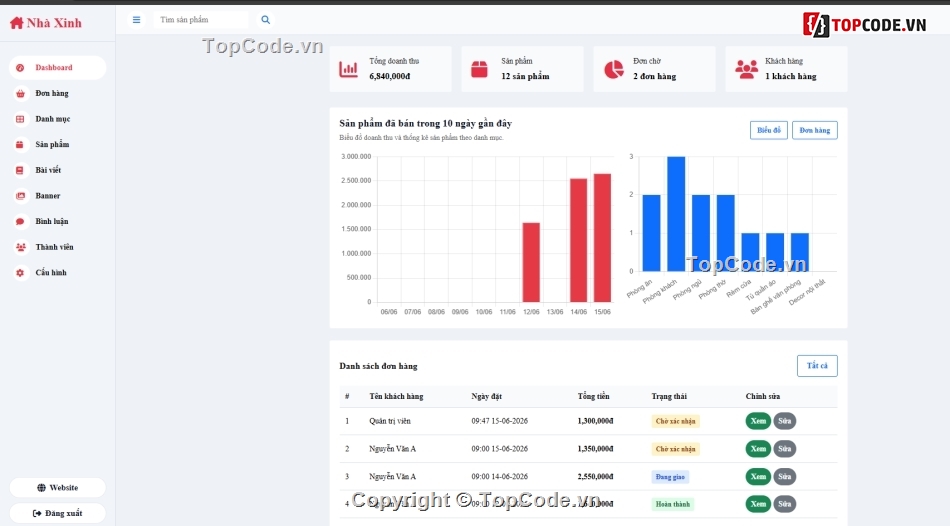Click Sửa for the Đang giao order
Image resolution: width=950 pixels, height=526 pixels.
785,477
